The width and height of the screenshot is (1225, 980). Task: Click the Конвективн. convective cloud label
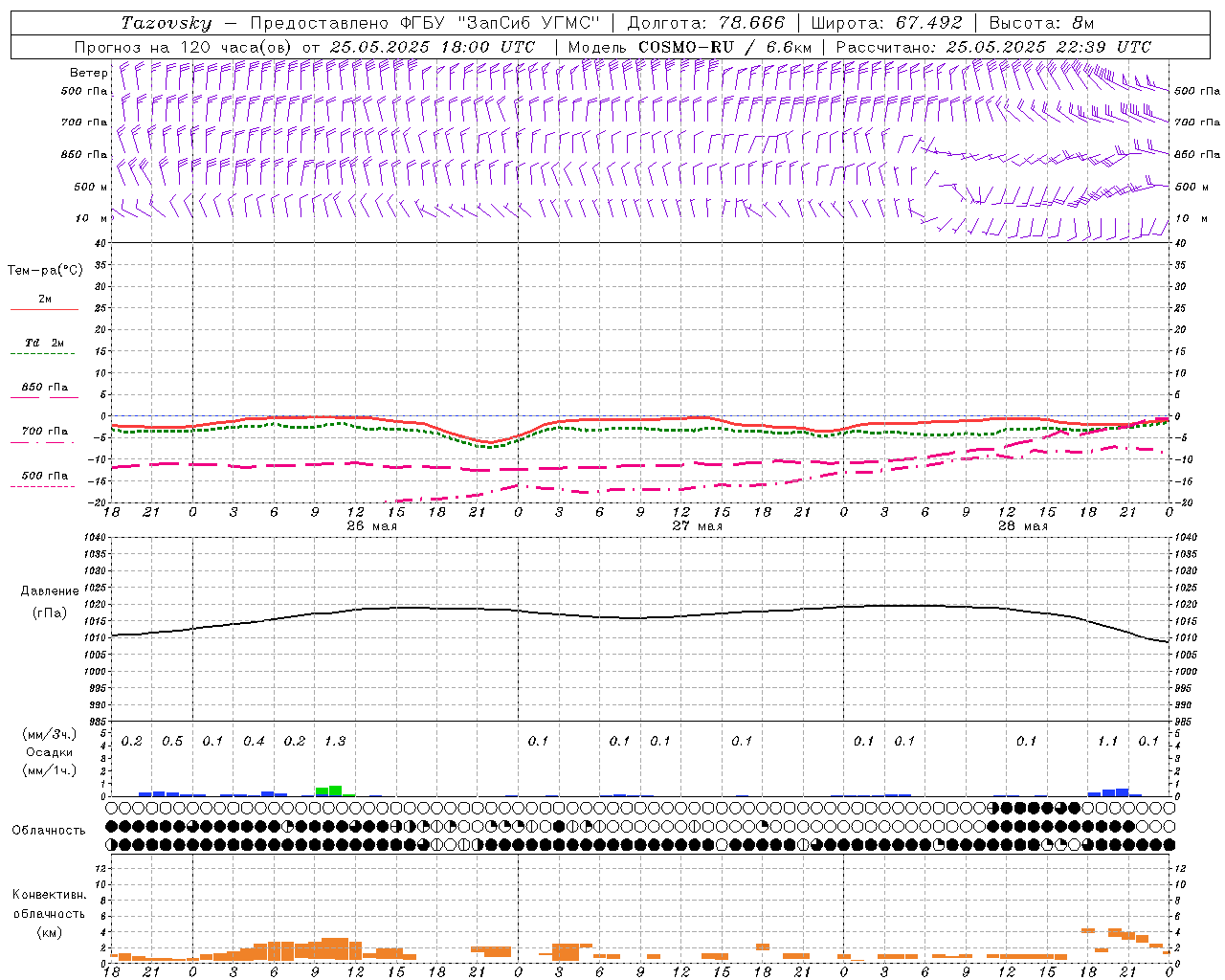coord(49,895)
